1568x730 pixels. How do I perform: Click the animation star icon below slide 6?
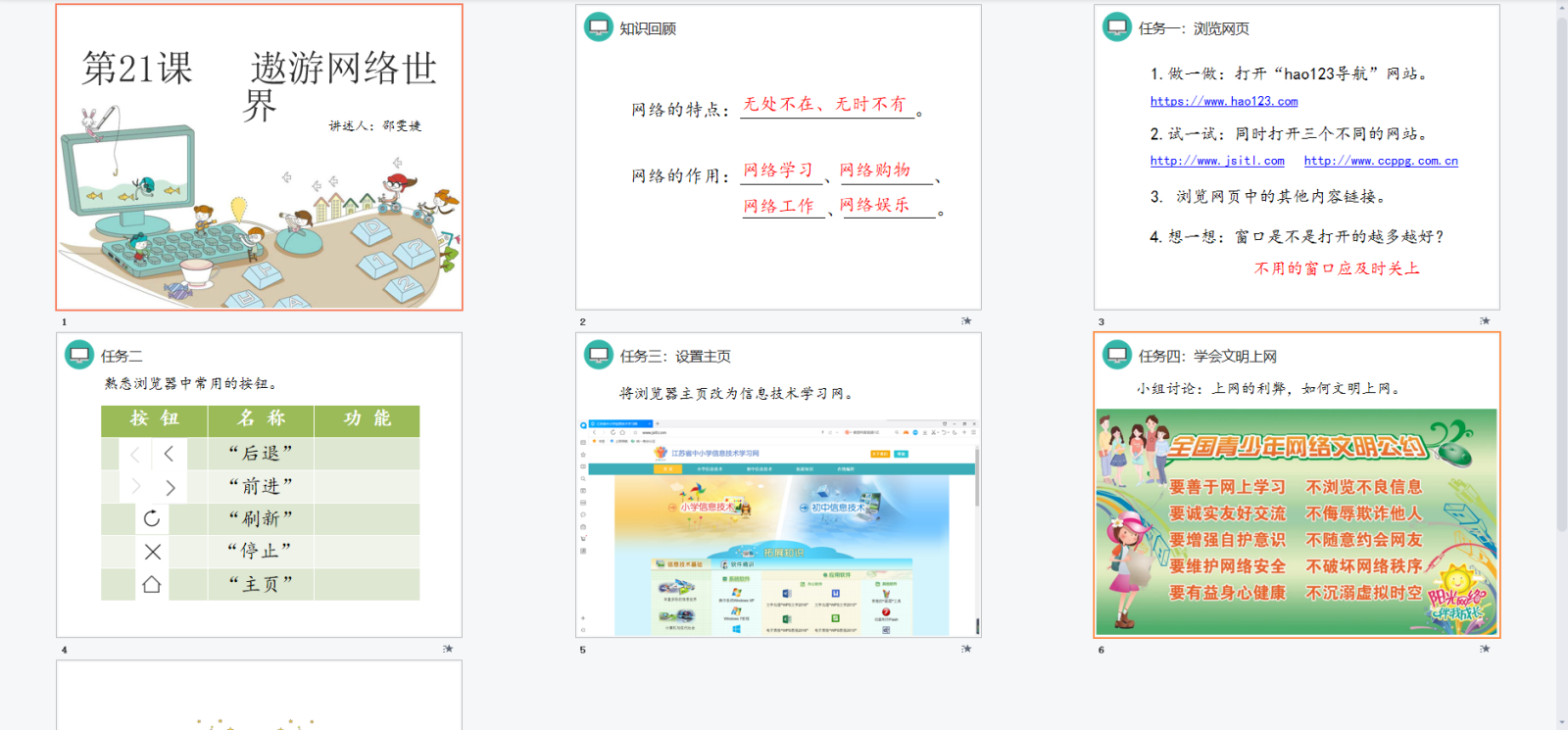[x=1485, y=649]
